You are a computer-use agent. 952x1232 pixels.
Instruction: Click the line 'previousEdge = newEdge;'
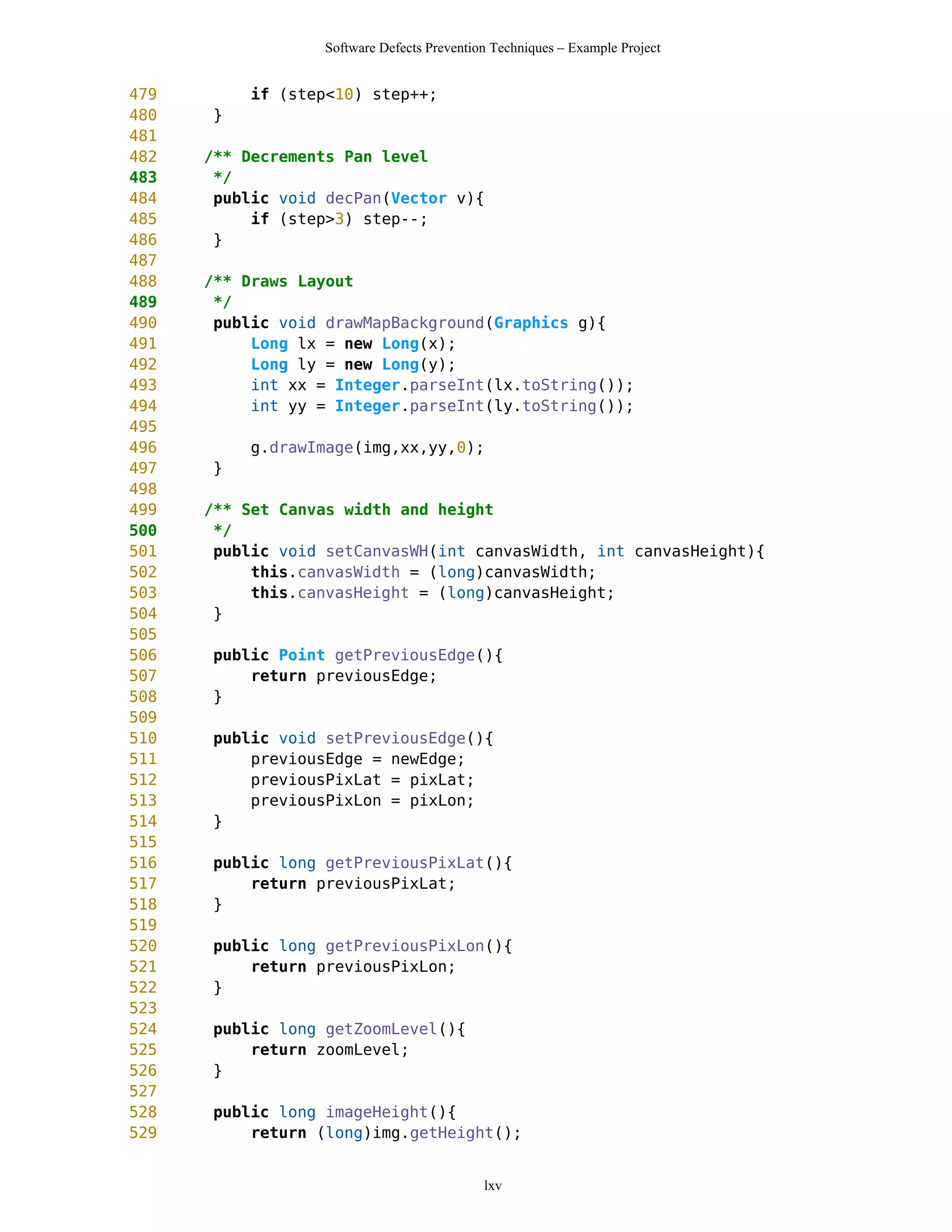click(x=357, y=759)
